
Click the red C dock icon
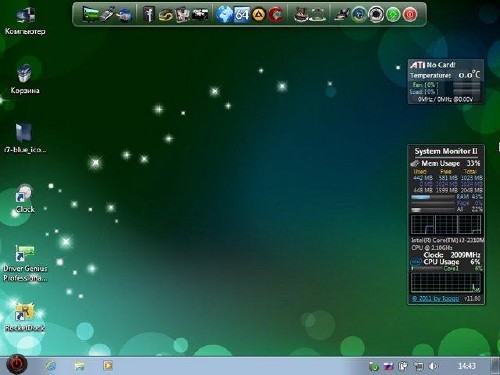(276, 15)
